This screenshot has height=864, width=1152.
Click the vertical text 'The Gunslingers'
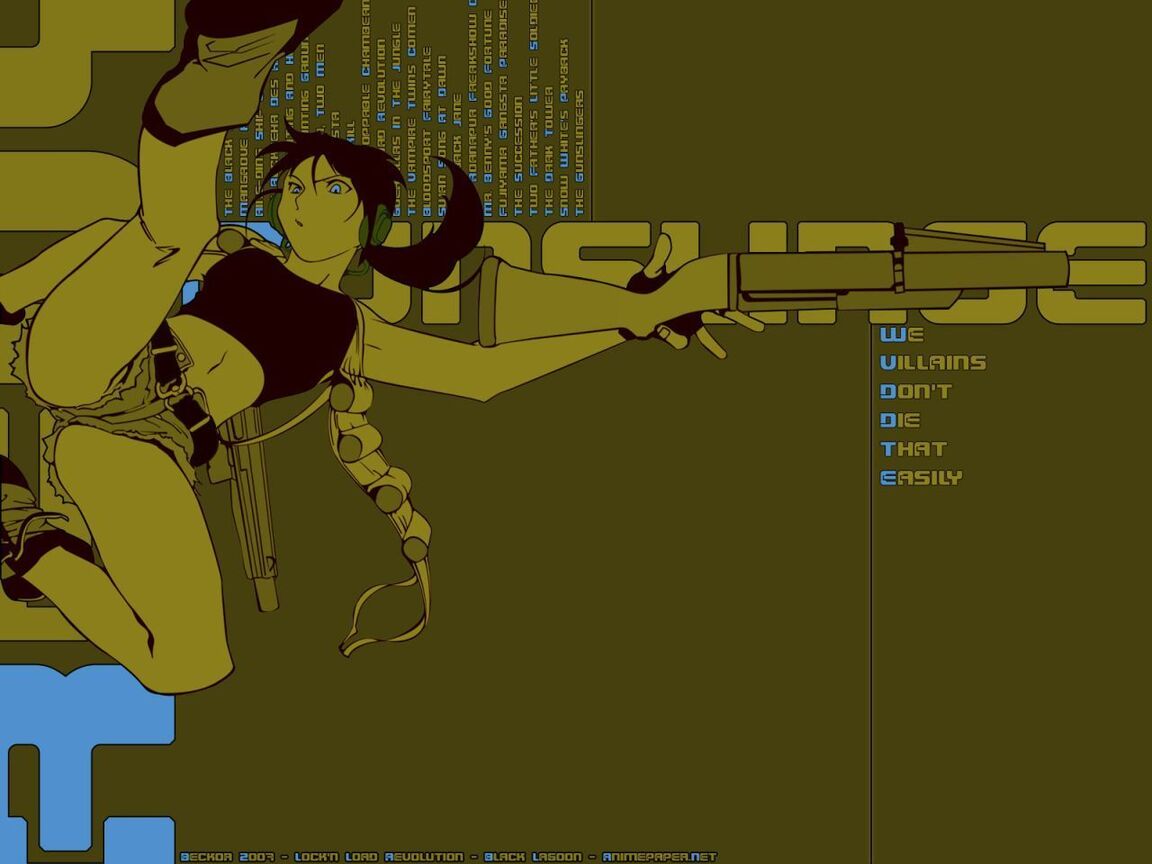[x=579, y=153]
